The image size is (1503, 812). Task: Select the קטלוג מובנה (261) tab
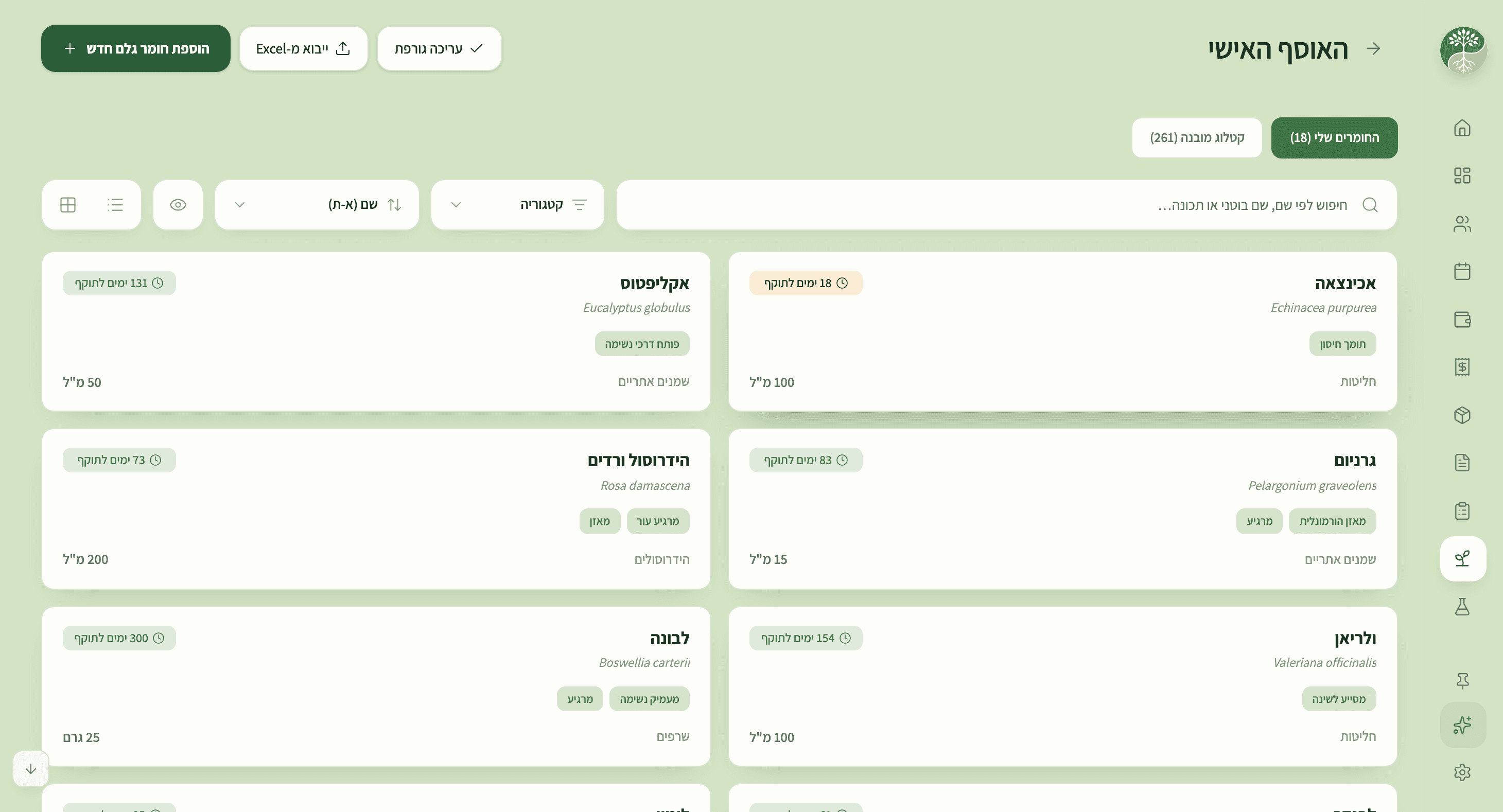[x=1197, y=138]
